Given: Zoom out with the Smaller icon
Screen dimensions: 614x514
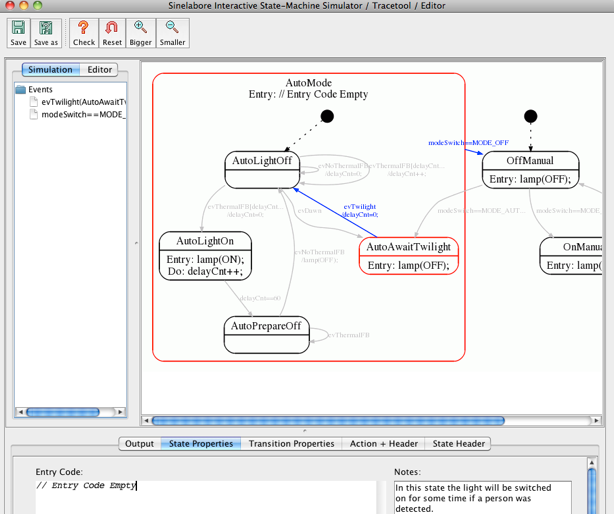Looking at the screenshot, I should [172, 33].
